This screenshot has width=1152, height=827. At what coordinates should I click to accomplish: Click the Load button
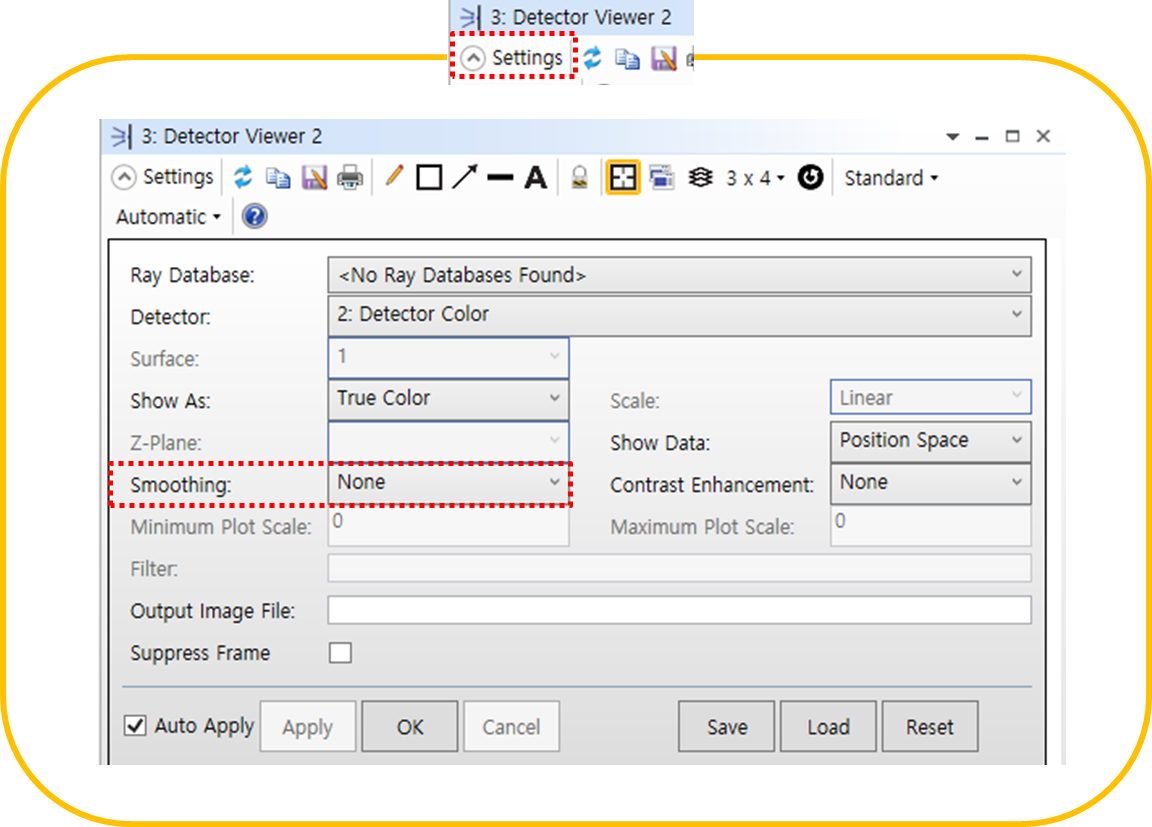tap(828, 726)
